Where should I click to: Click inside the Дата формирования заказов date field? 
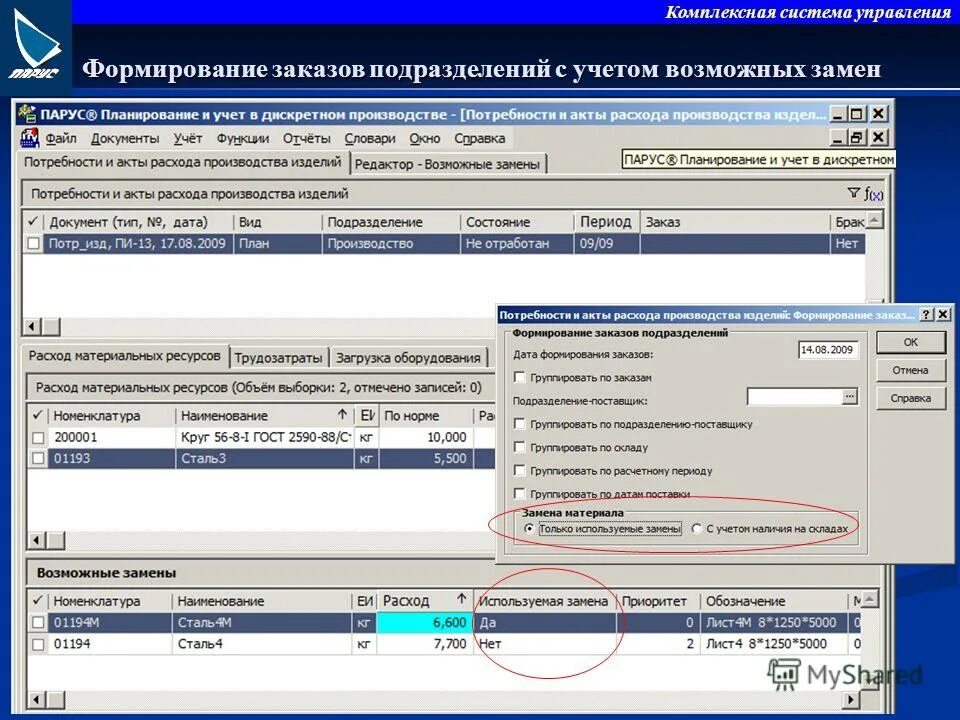coord(827,350)
